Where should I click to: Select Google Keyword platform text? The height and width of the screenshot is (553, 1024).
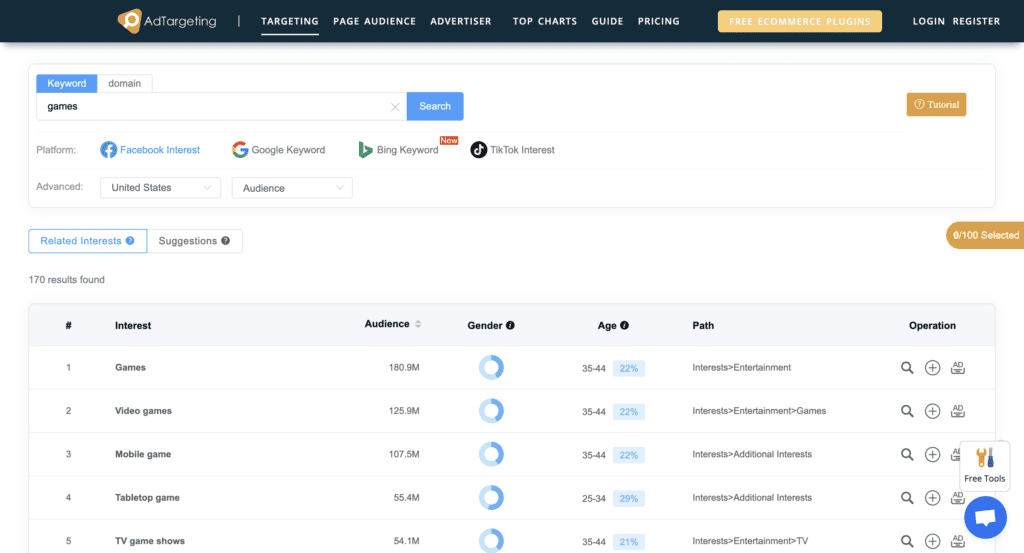(288, 150)
